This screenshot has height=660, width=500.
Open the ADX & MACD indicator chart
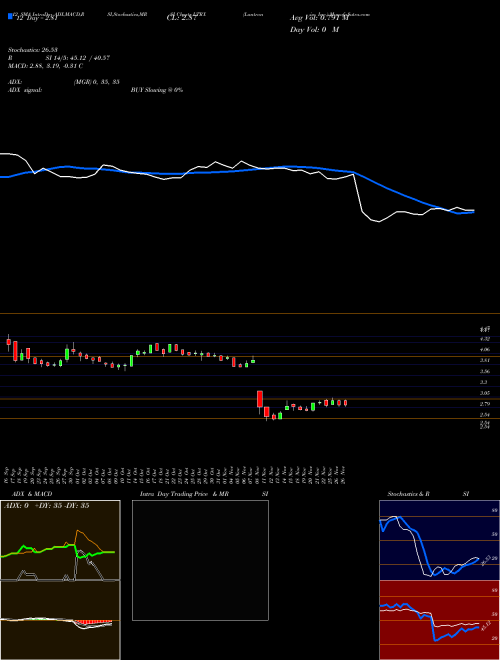(60, 580)
